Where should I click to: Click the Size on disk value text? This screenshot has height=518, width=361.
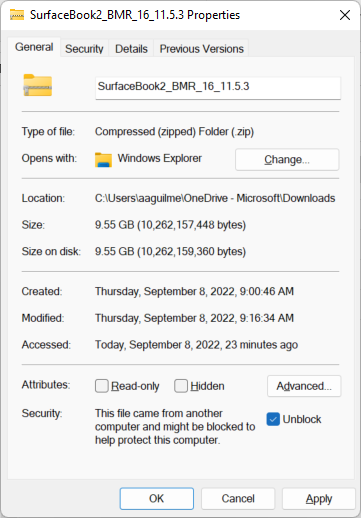(170, 251)
